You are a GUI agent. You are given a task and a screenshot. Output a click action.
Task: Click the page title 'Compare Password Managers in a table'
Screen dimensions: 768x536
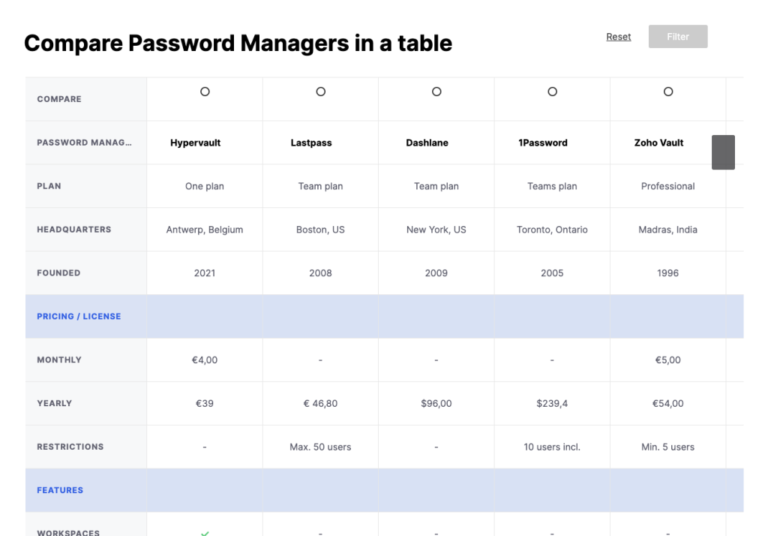[238, 43]
